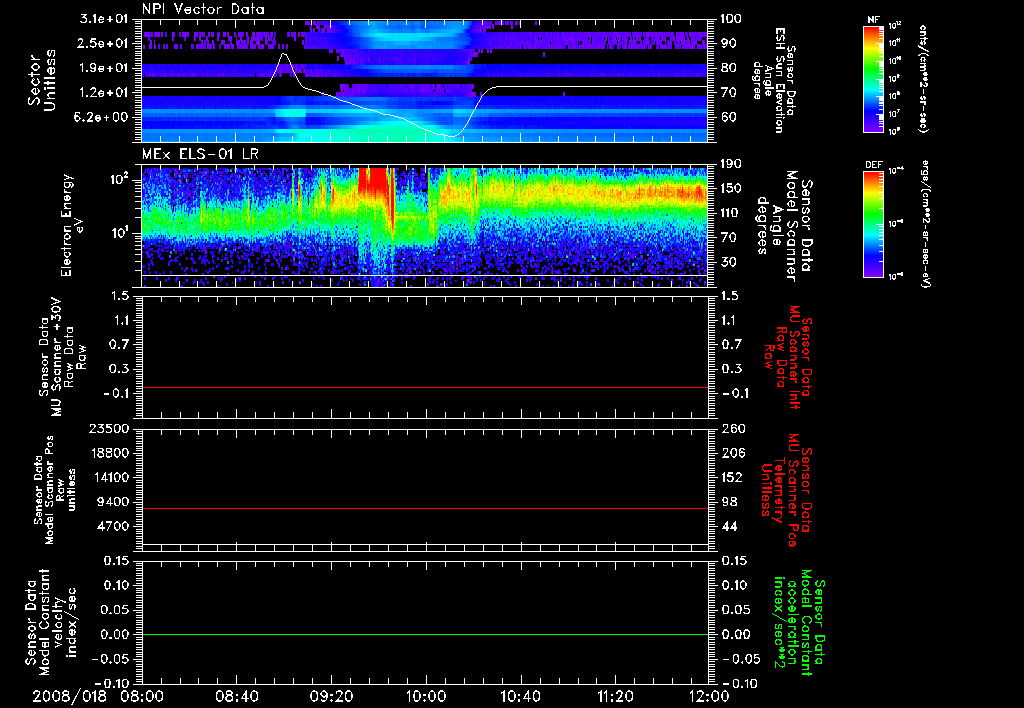The image size is (1024, 708).
Task: Click the green constant velocity line
Action: tap(425, 635)
